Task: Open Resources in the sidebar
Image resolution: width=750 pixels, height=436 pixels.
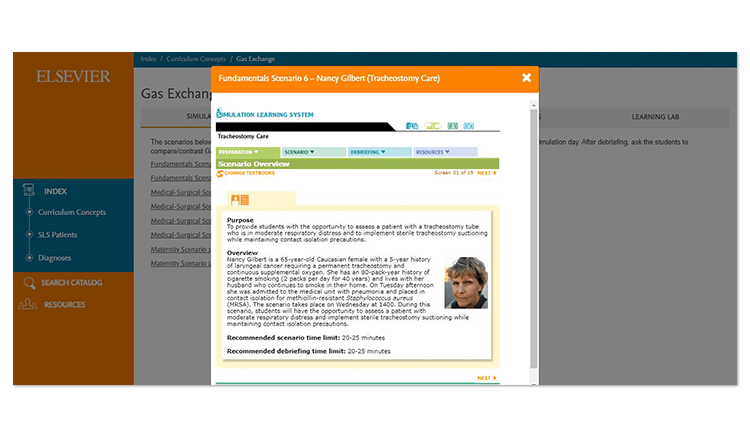Action: coord(65,305)
